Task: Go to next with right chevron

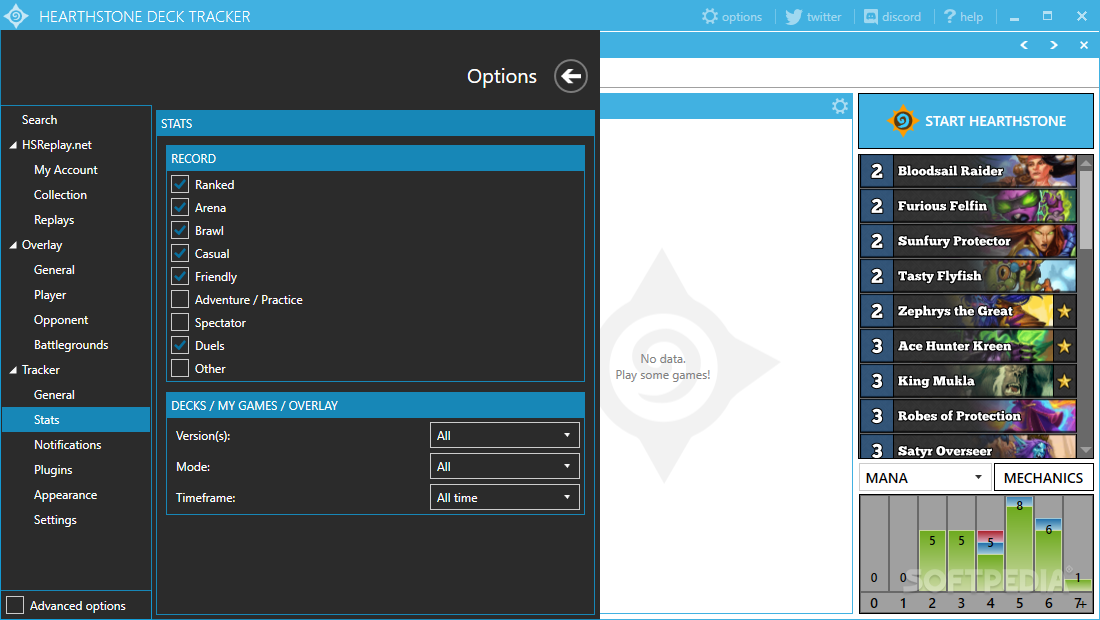Action: (x=1054, y=45)
